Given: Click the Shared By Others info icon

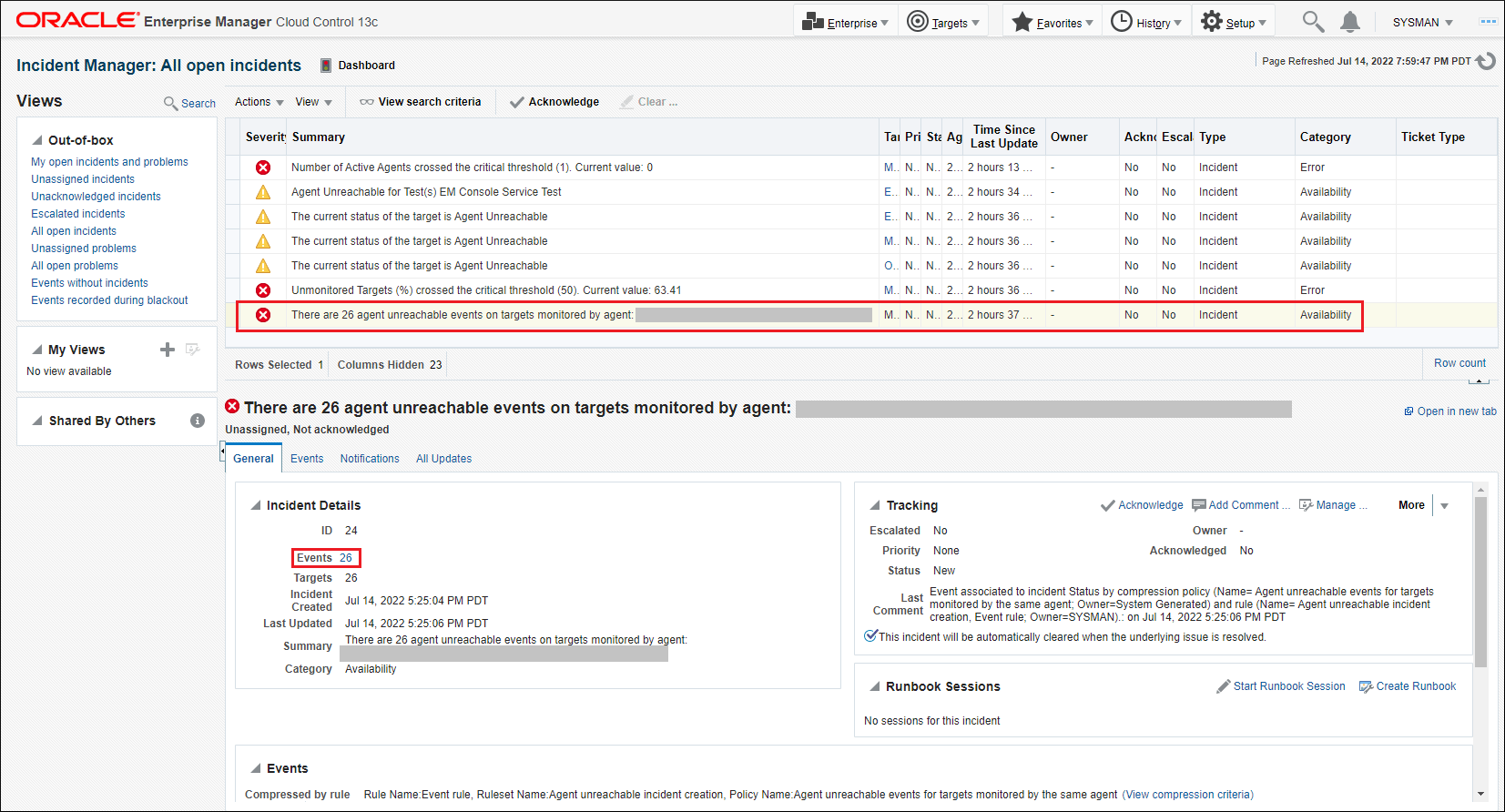Looking at the screenshot, I should (x=197, y=421).
